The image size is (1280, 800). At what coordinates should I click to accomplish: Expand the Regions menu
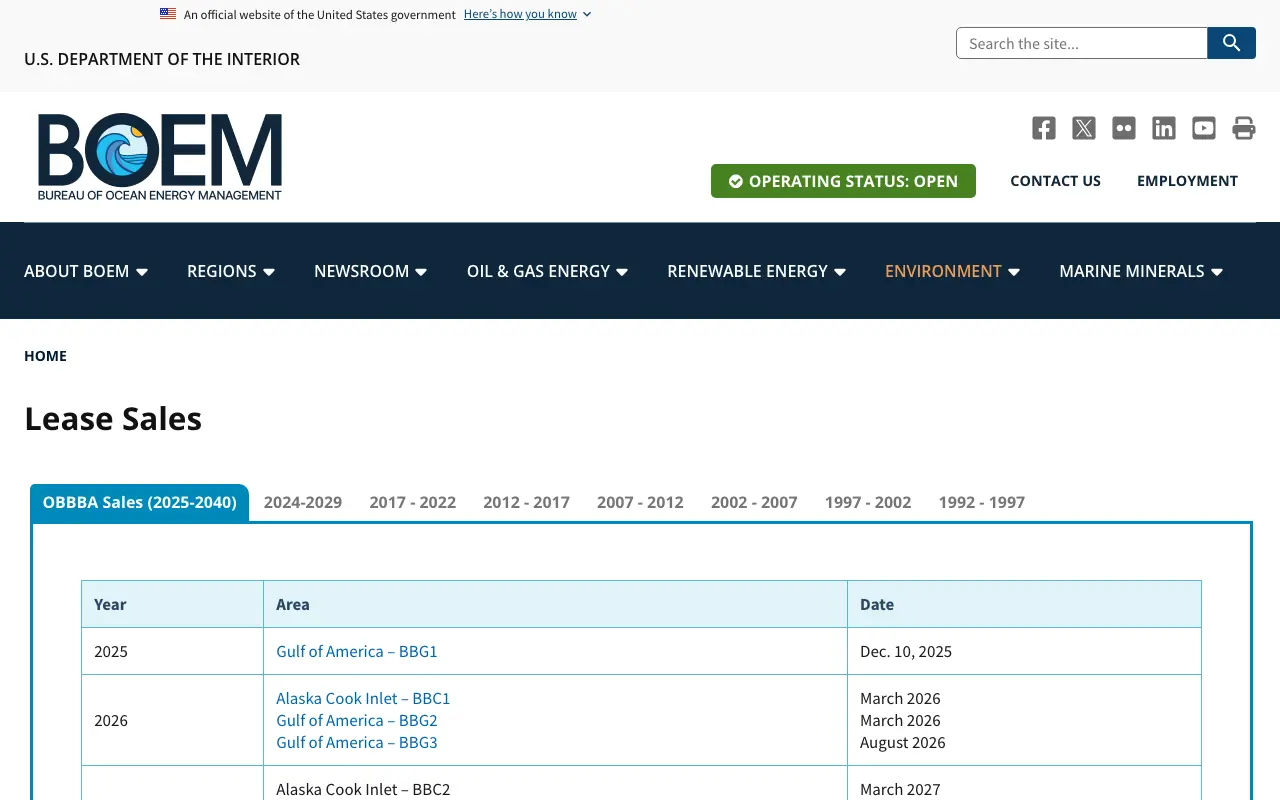[231, 271]
